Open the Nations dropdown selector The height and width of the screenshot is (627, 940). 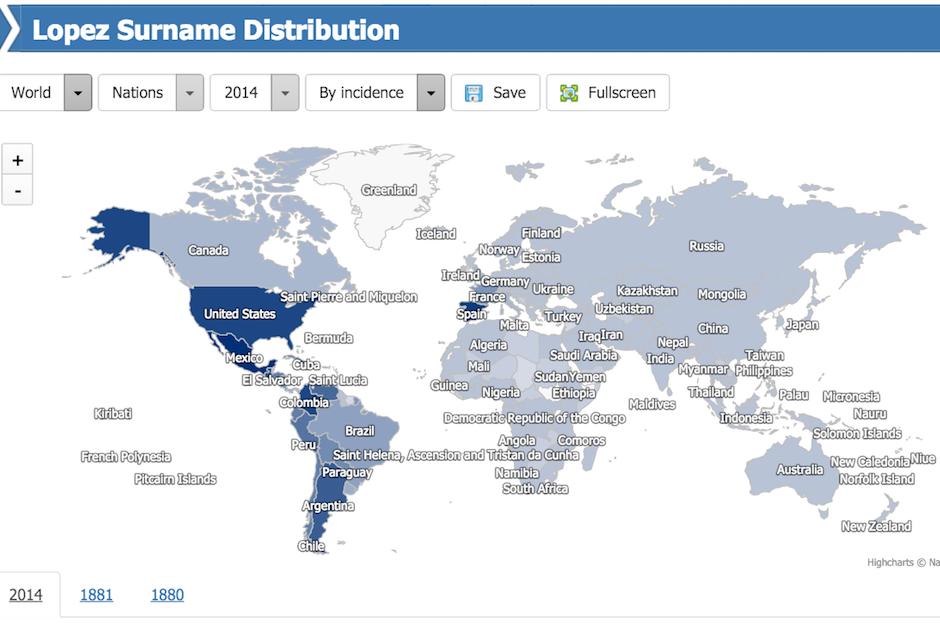point(189,92)
